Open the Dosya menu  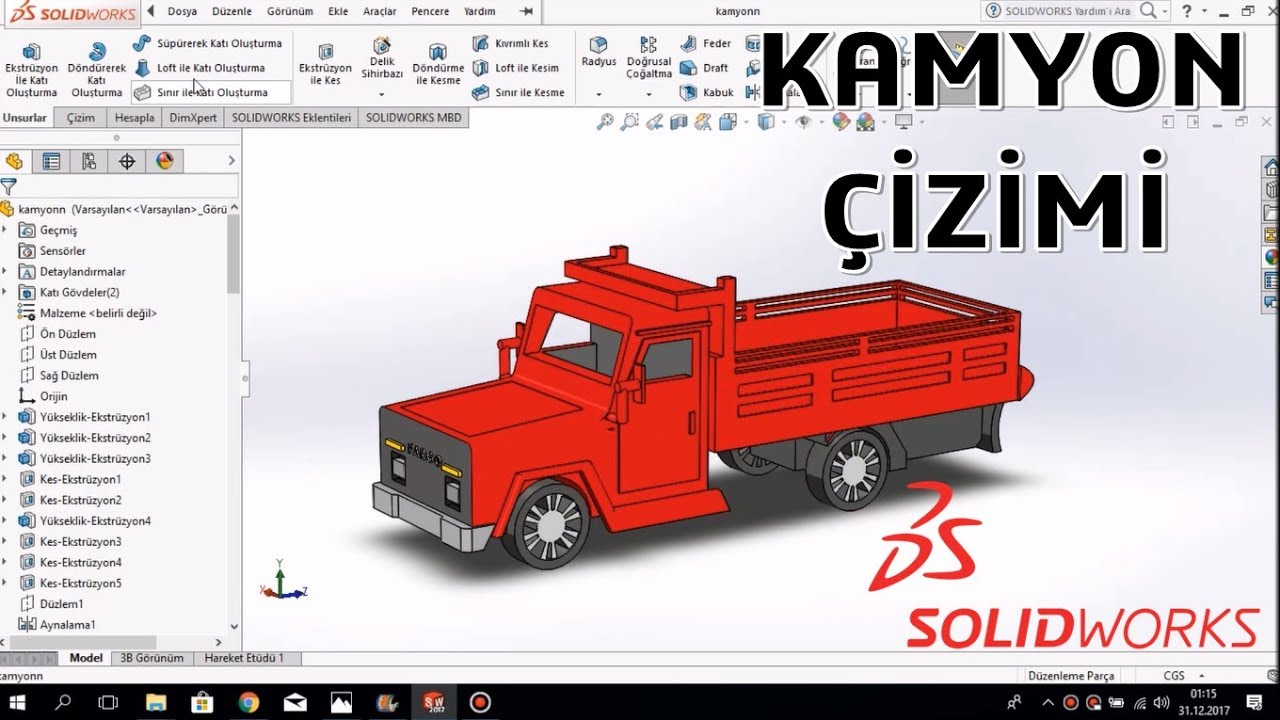(182, 11)
